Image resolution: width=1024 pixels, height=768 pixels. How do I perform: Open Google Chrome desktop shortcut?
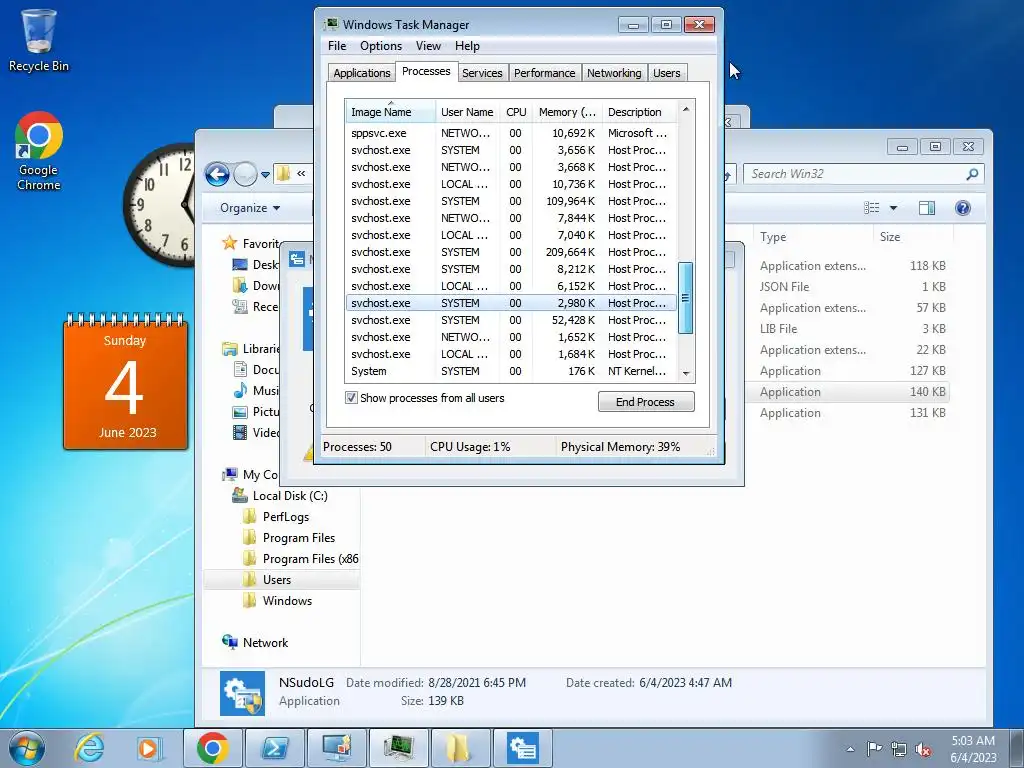click(x=39, y=151)
